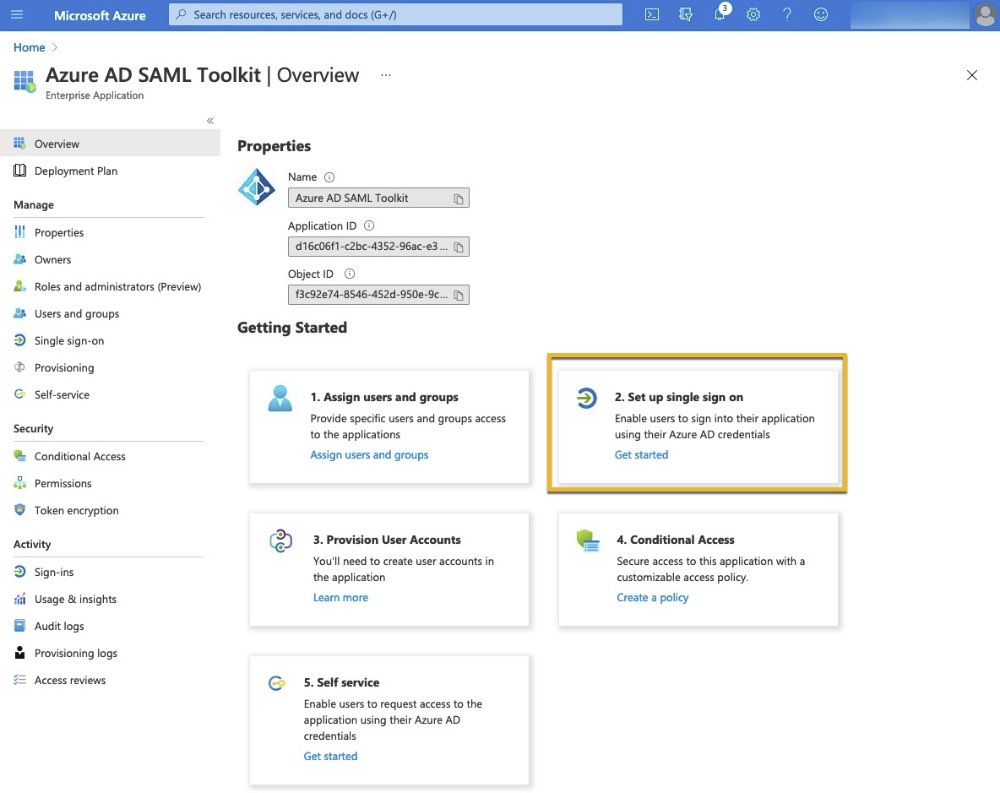1000x793 pixels.
Task: Open the ellipsis more options menu
Action: pyautogui.click(x=386, y=75)
